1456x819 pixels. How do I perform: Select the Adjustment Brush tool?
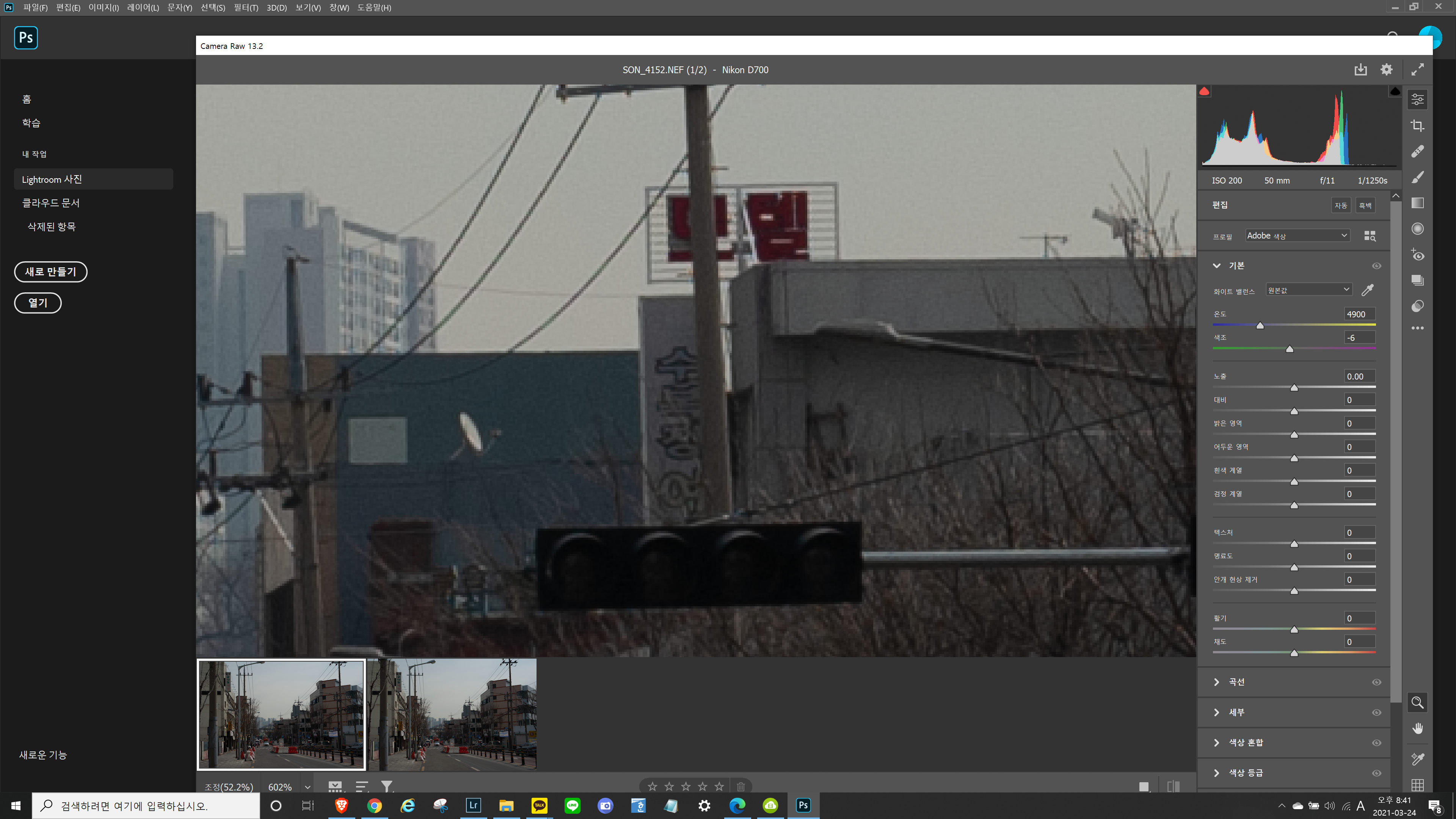click(x=1417, y=177)
